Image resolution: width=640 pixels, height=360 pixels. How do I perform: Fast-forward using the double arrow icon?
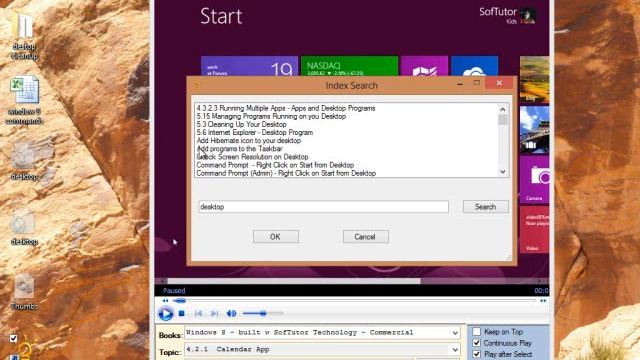click(543, 301)
